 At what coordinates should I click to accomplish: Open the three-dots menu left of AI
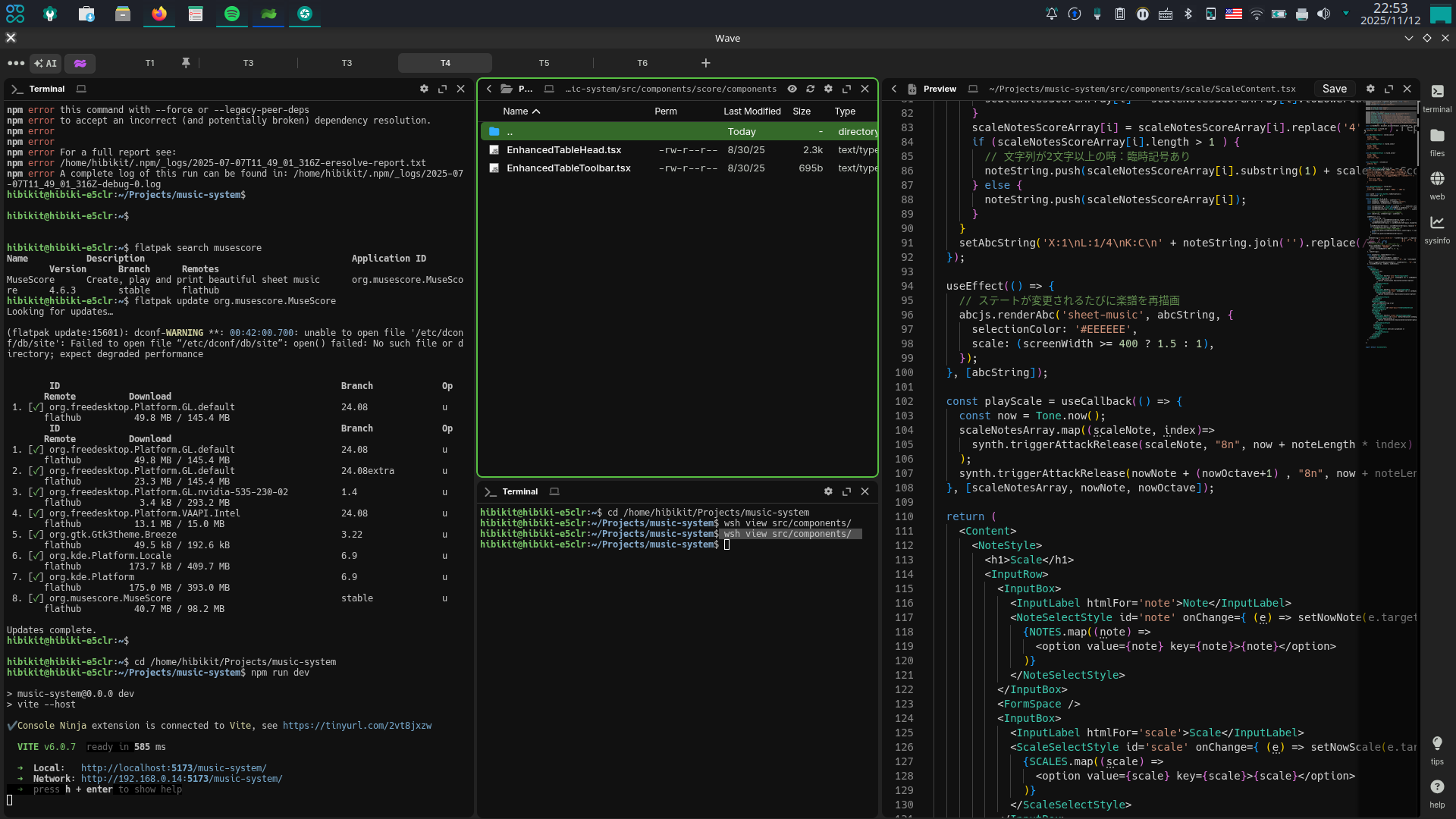coord(15,63)
